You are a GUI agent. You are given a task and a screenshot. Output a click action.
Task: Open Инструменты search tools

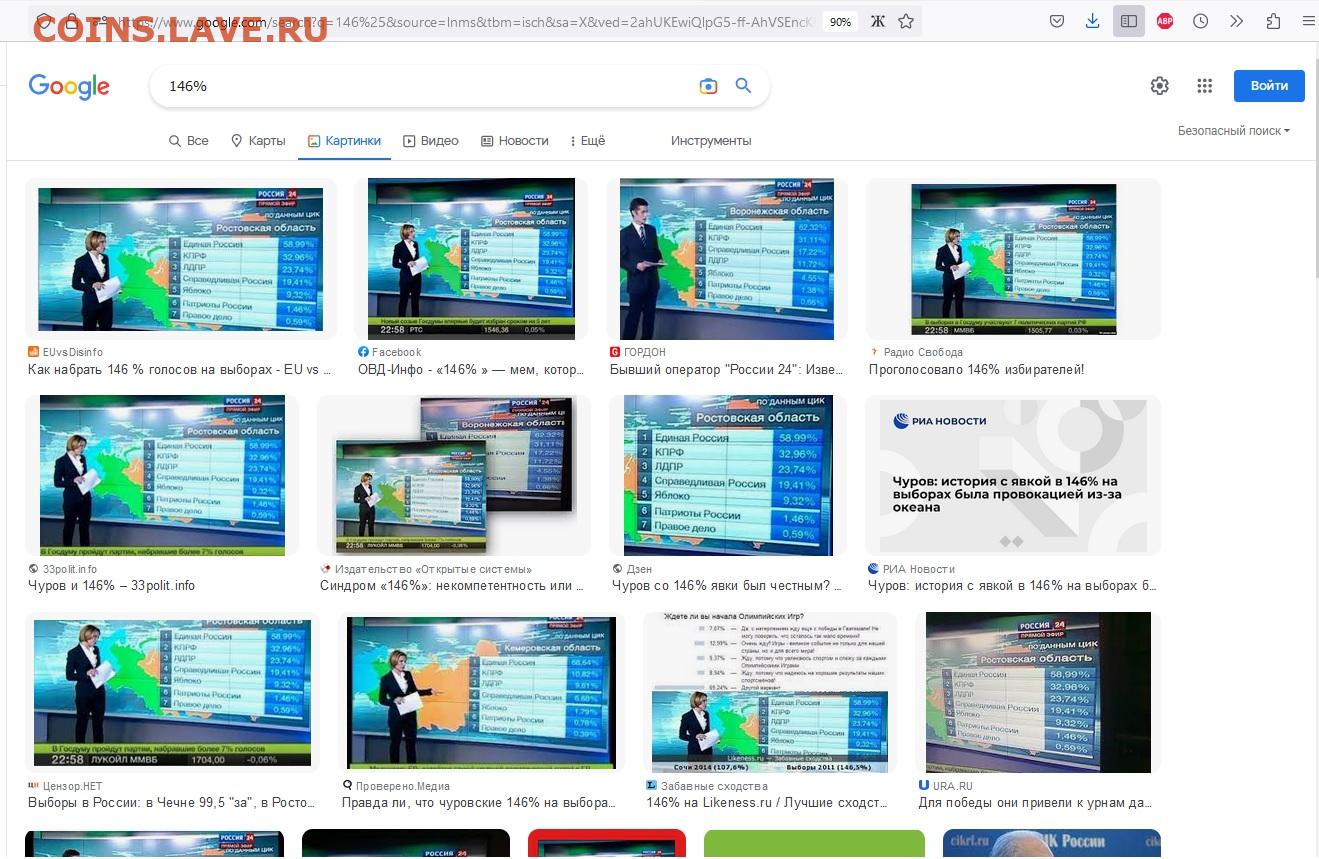tap(711, 141)
